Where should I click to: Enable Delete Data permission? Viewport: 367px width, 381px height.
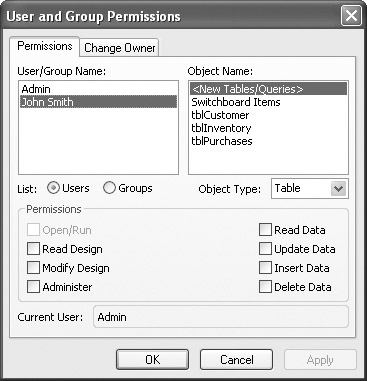(265, 287)
